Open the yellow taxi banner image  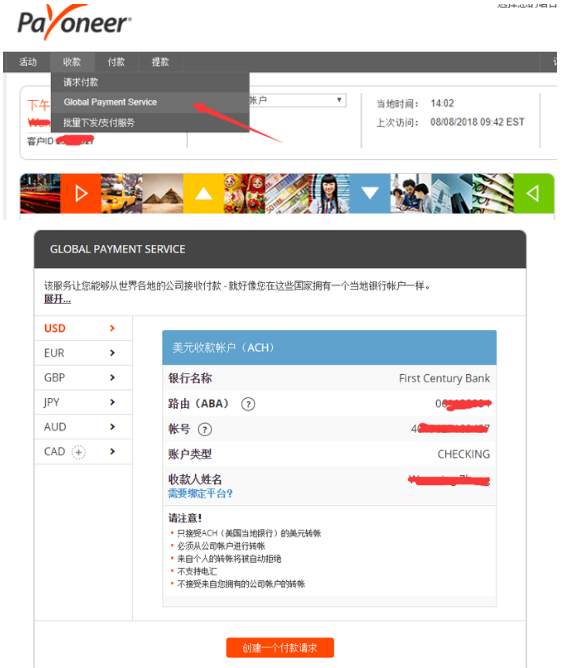122,193
